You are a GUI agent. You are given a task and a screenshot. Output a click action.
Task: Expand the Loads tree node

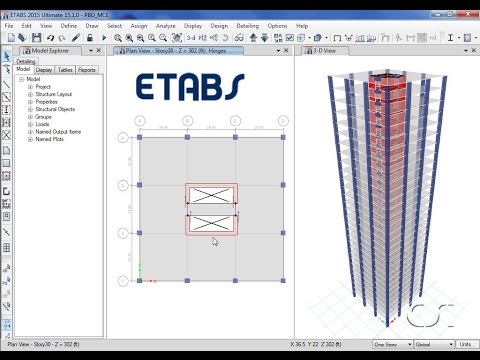[30, 124]
